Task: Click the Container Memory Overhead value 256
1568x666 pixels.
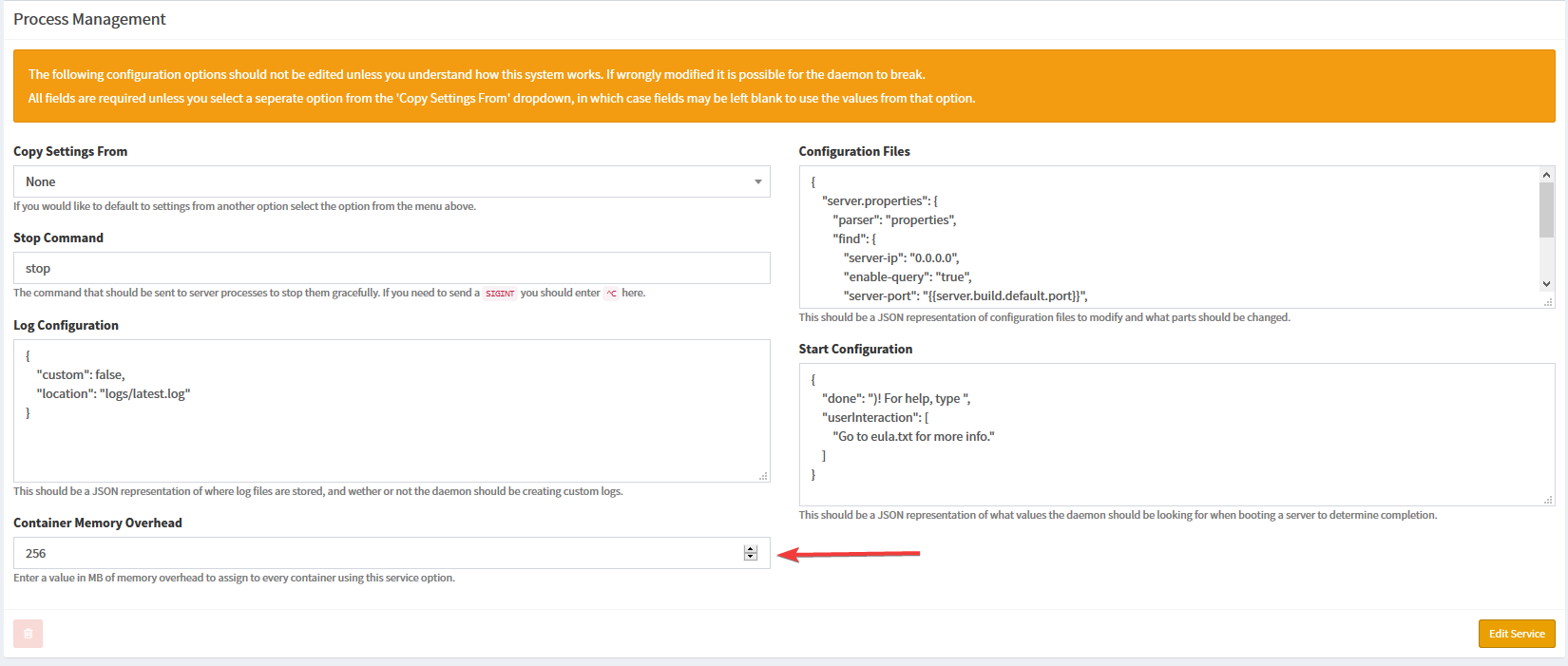Action: pos(36,553)
